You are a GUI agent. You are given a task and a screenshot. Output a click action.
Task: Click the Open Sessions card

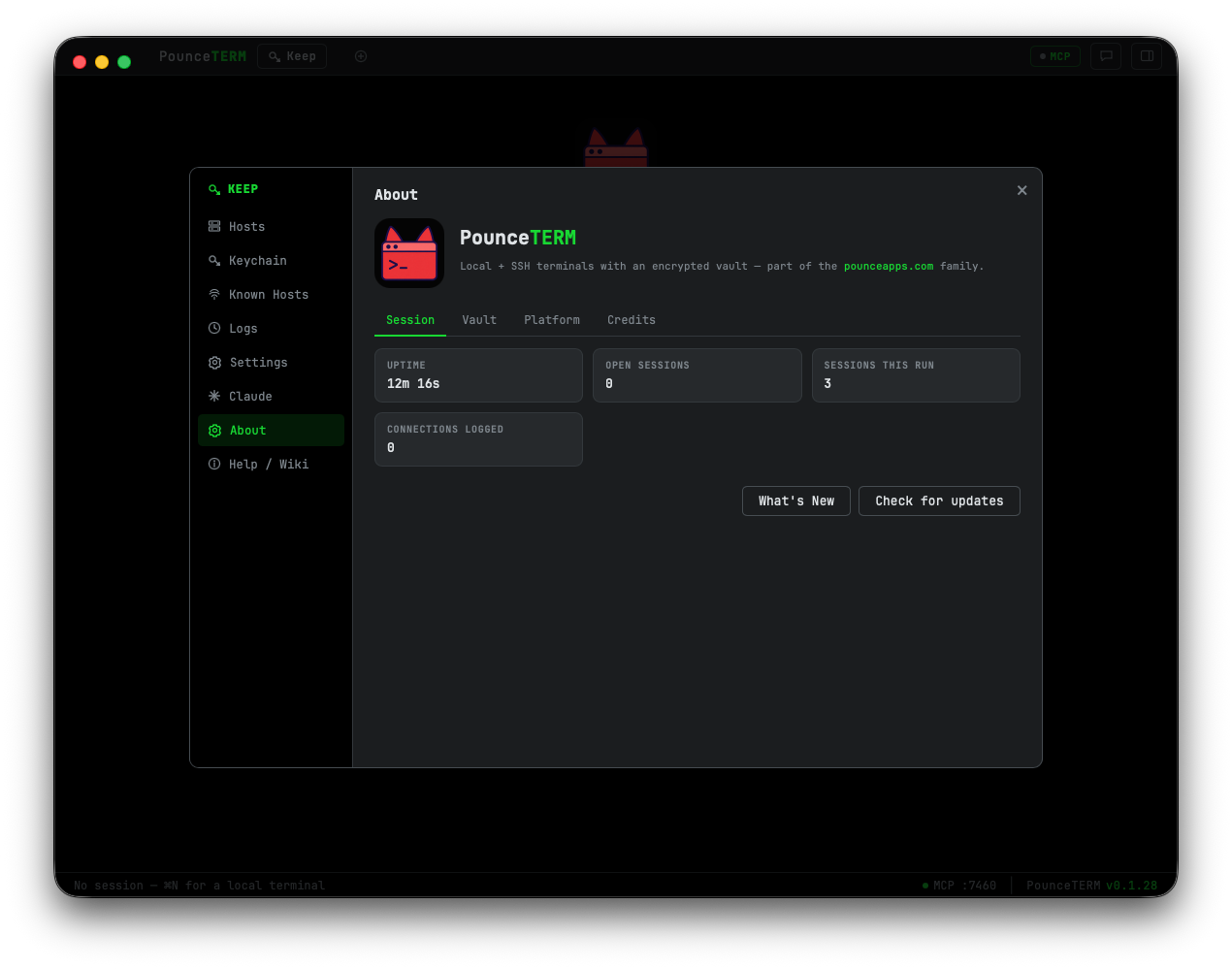click(x=697, y=375)
